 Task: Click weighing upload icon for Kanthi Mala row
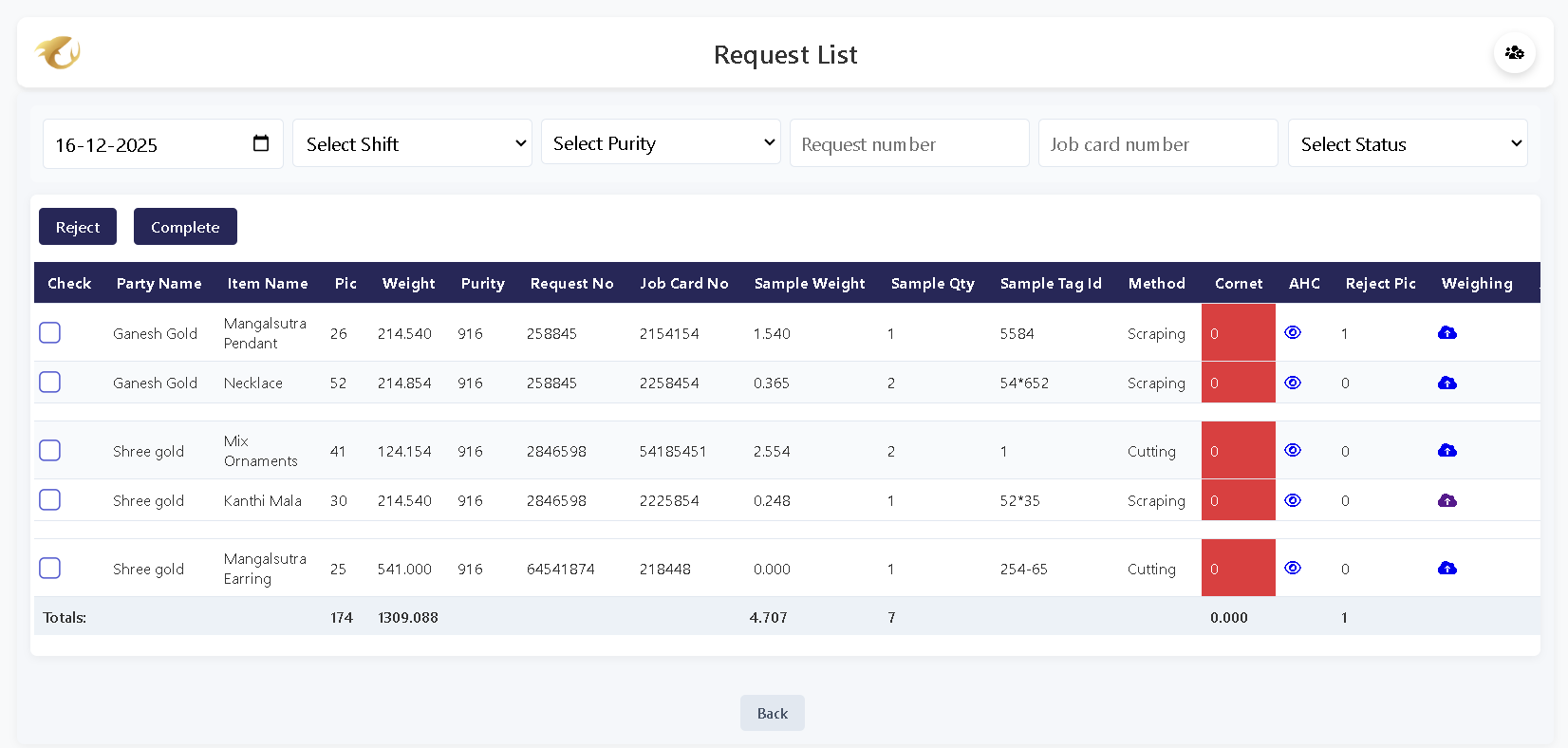point(1447,500)
